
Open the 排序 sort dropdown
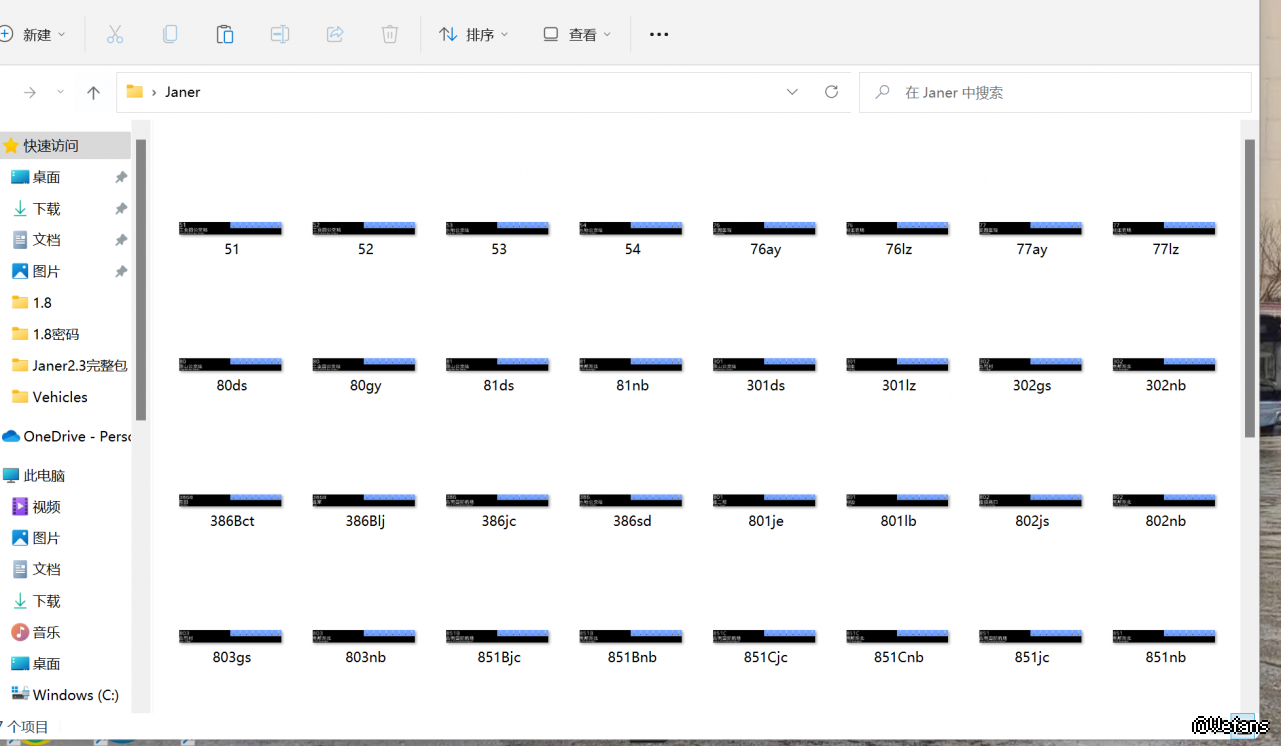[474, 35]
